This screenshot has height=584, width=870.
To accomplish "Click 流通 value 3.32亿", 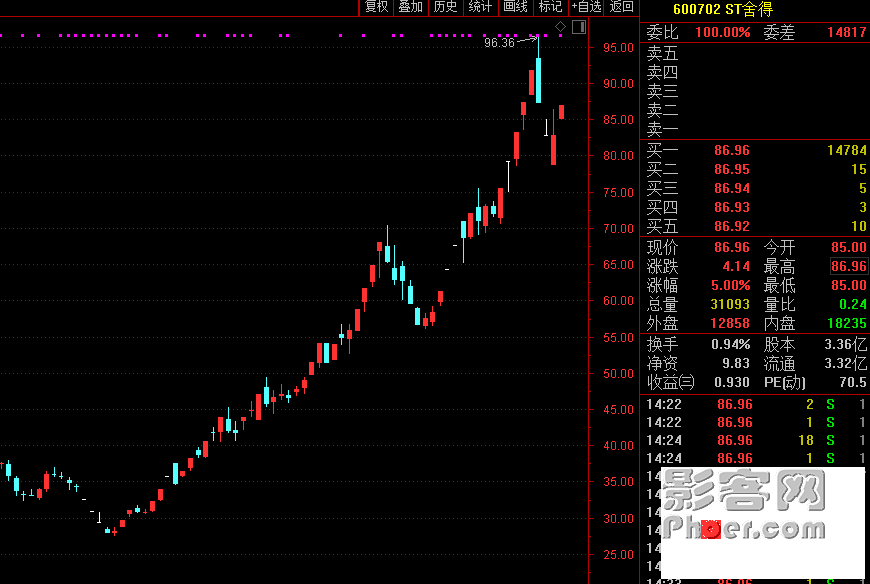I will (846, 363).
